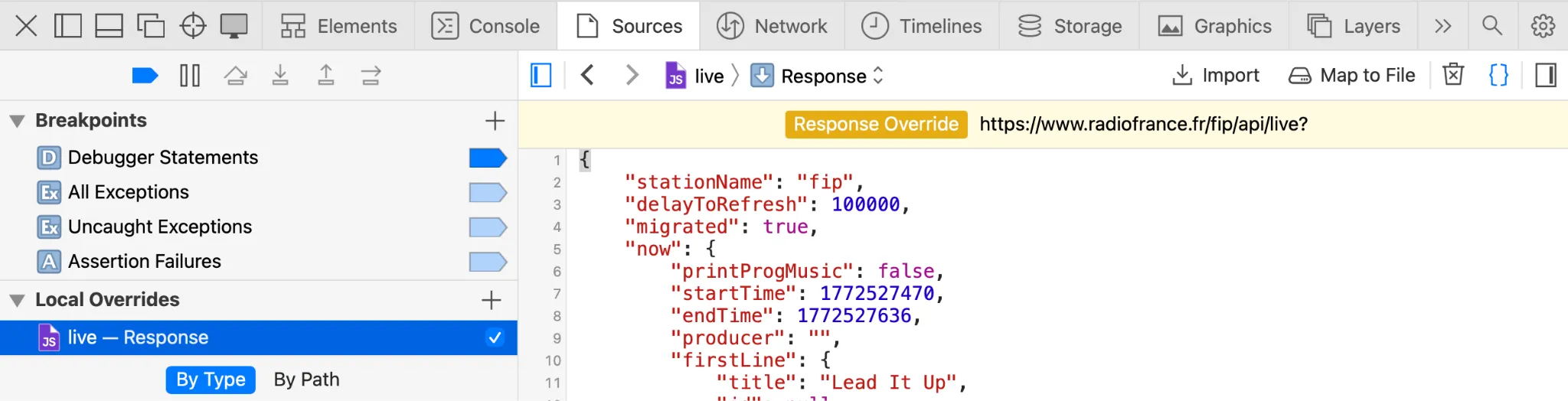
Task: Start element selection crosshair tool
Action: (x=193, y=26)
